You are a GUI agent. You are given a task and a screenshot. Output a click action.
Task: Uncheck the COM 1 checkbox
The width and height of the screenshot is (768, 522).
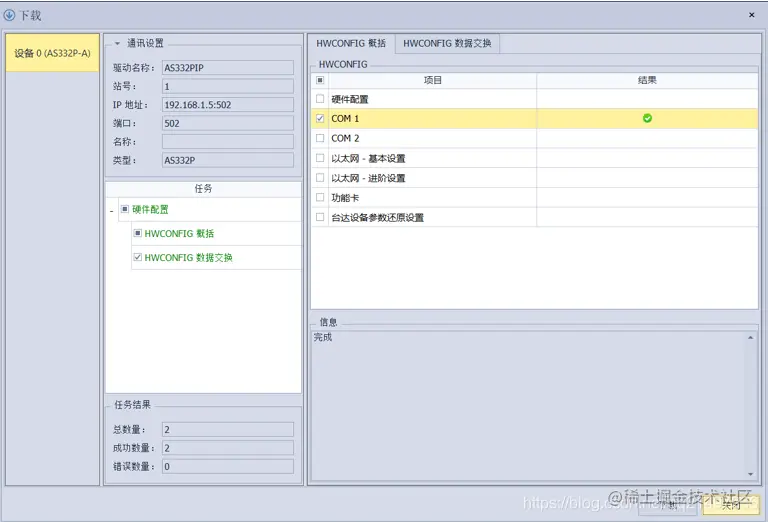click(x=320, y=119)
